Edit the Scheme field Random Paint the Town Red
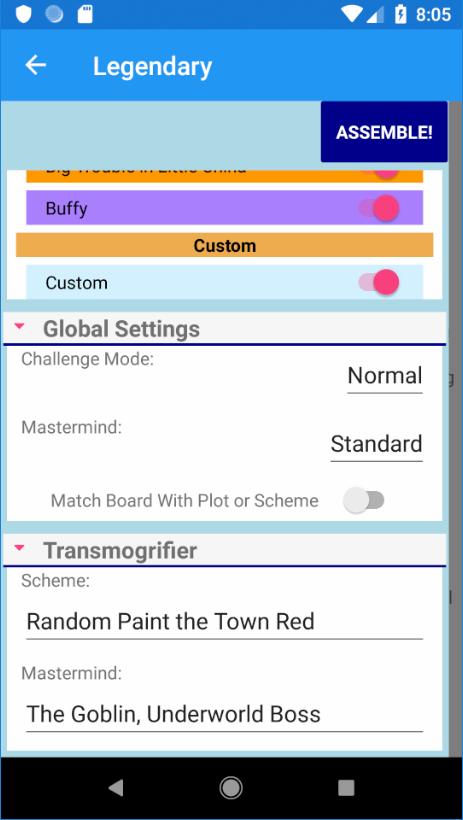 (x=224, y=622)
